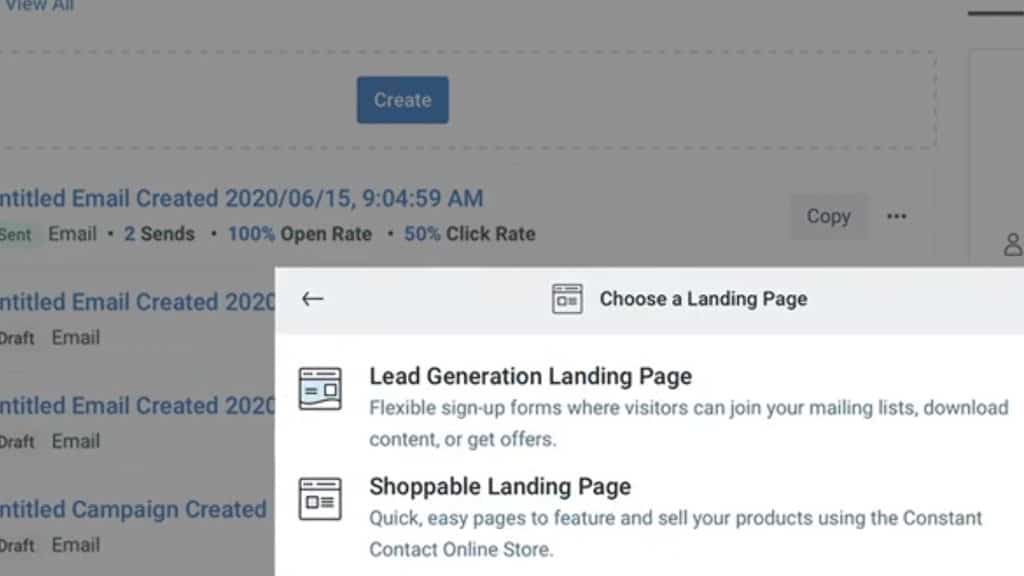Click Draft badge under Untitled Campaign Created

point(17,546)
